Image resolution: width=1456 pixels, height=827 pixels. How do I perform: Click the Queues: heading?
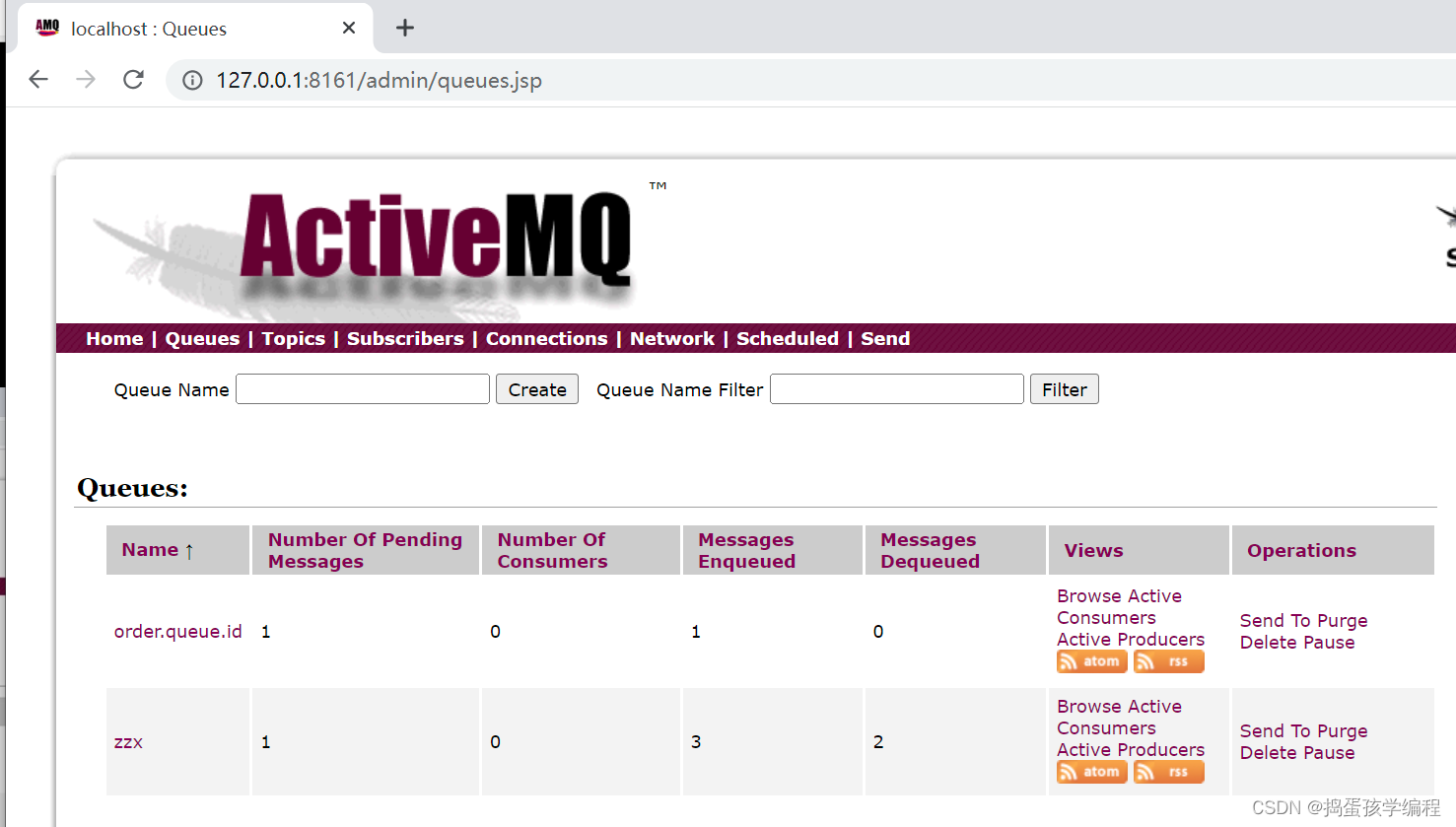point(132,488)
